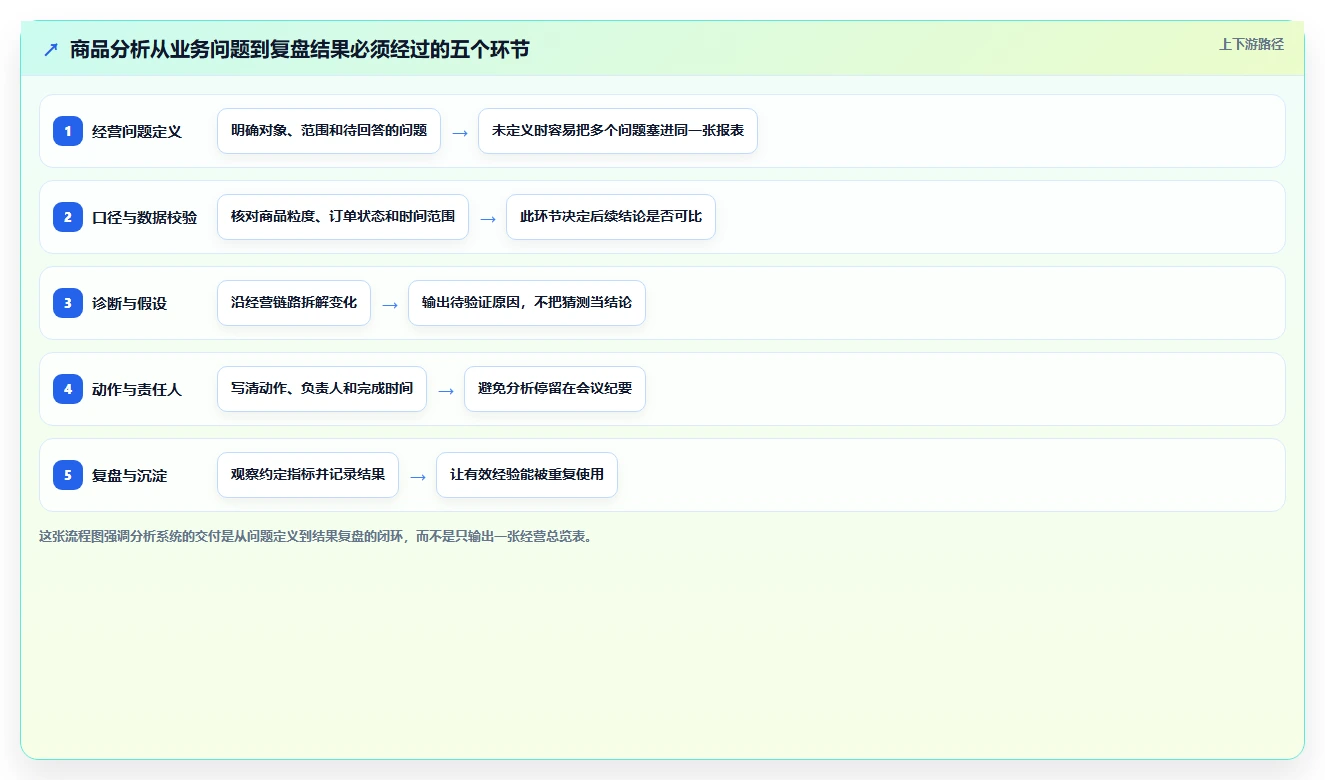The width and height of the screenshot is (1325, 780).
Task: Click the arrow after 核对商品粒度、订单状态和时间范围
Action: pyautogui.click(x=488, y=218)
